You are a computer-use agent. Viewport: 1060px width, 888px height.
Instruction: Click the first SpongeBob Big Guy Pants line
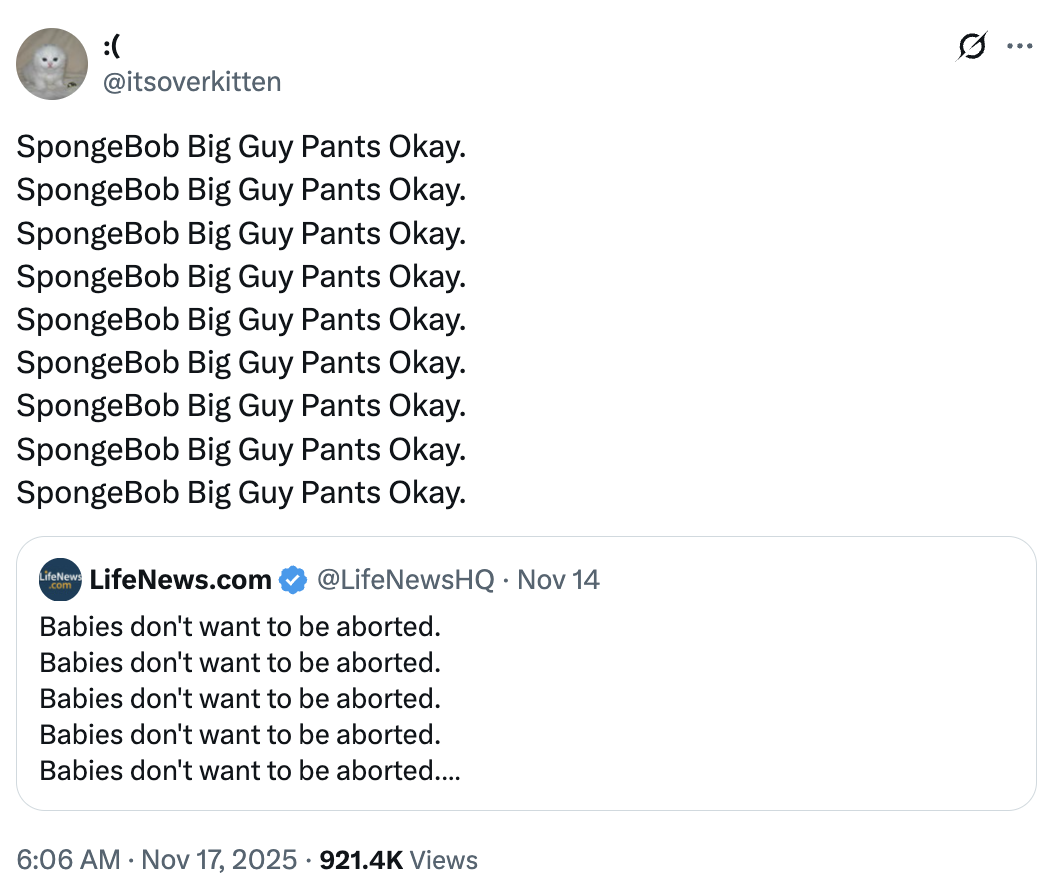pyautogui.click(x=241, y=147)
